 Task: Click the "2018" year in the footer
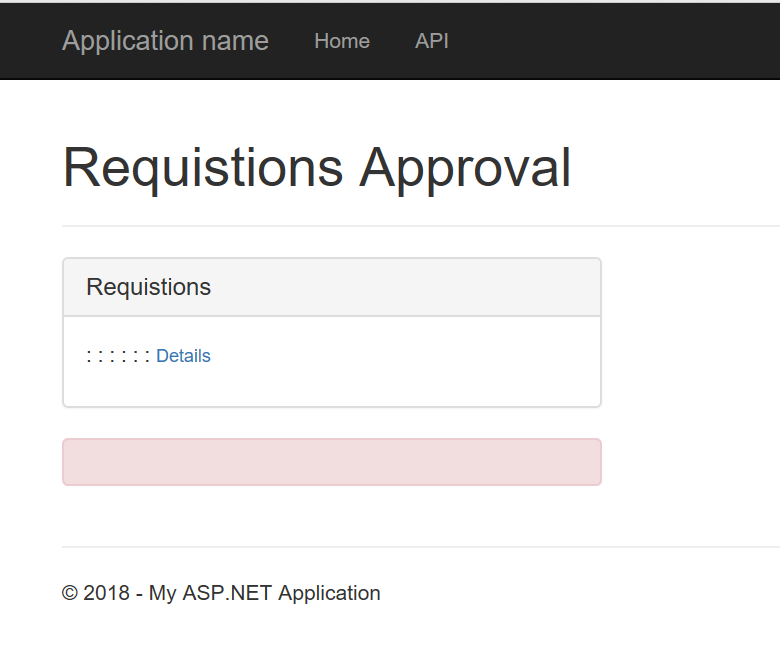point(106,593)
